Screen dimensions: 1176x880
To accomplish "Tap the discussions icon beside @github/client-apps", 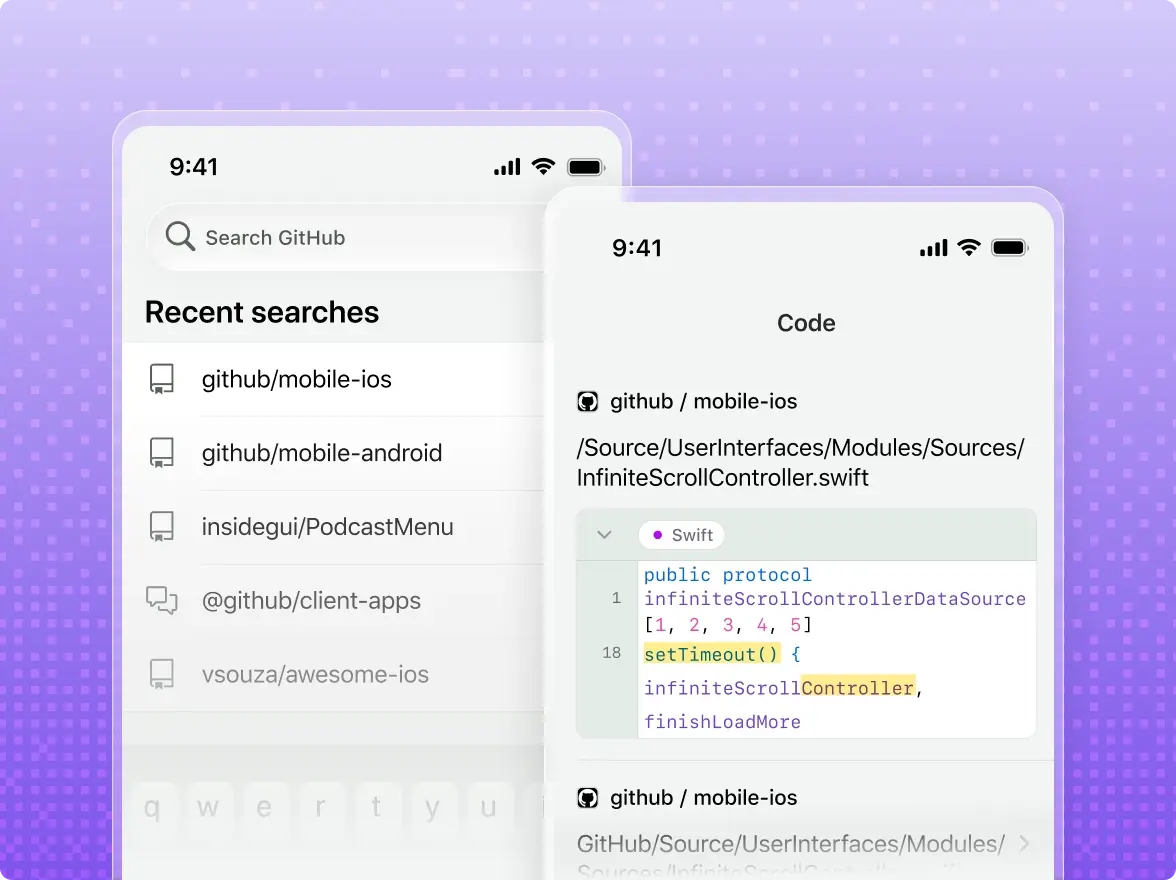I will pyautogui.click(x=161, y=600).
